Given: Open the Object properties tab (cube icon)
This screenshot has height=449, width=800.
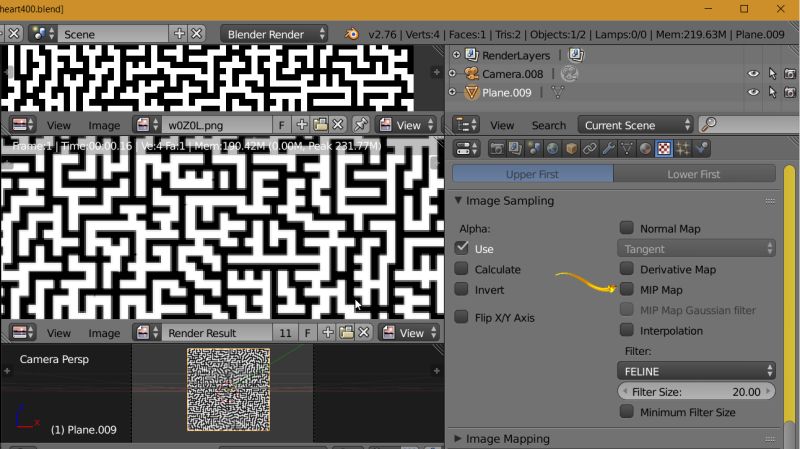Looking at the screenshot, I should point(571,149).
